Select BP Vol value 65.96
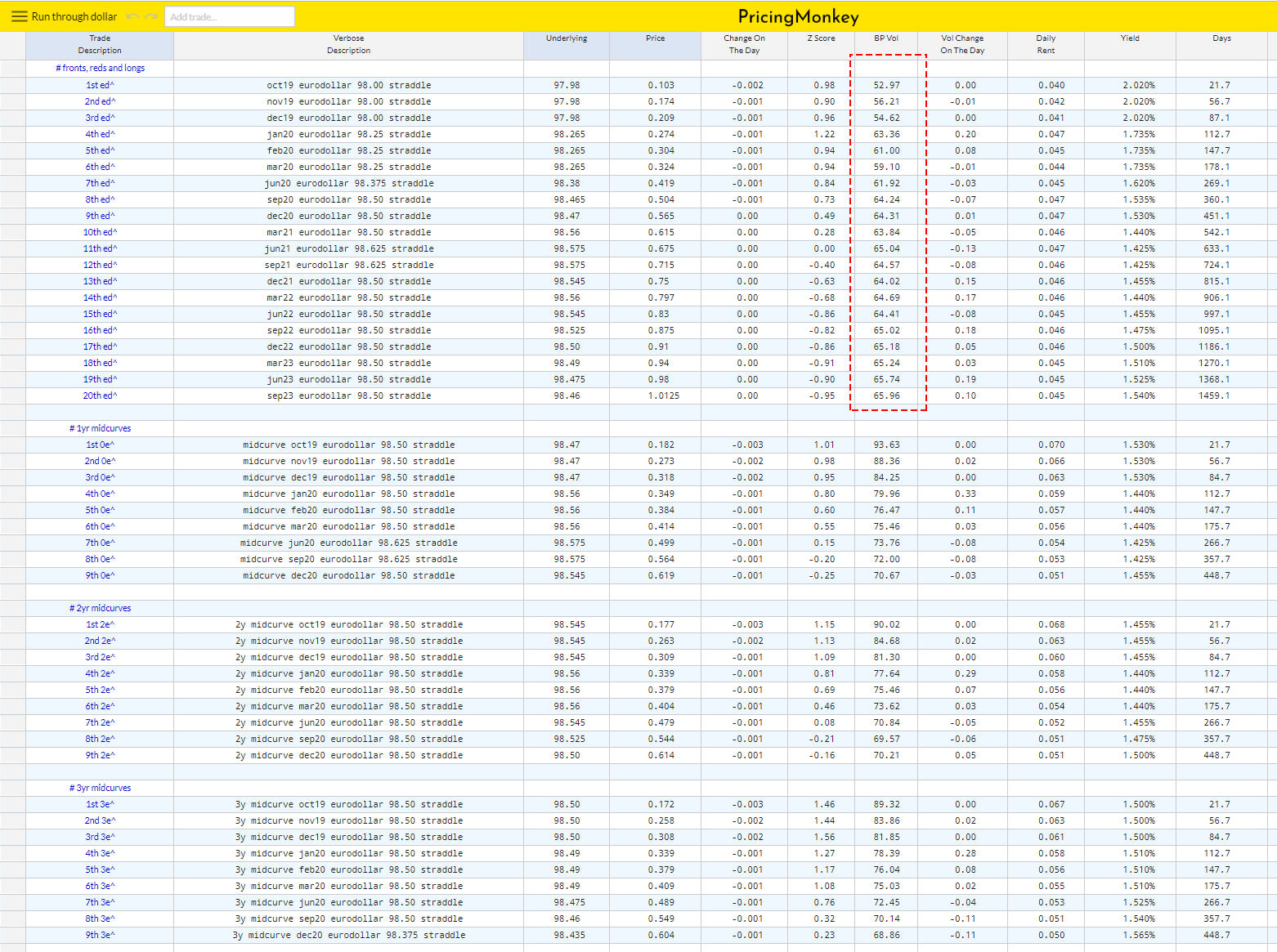The width and height of the screenshot is (1277, 952). (x=885, y=396)
